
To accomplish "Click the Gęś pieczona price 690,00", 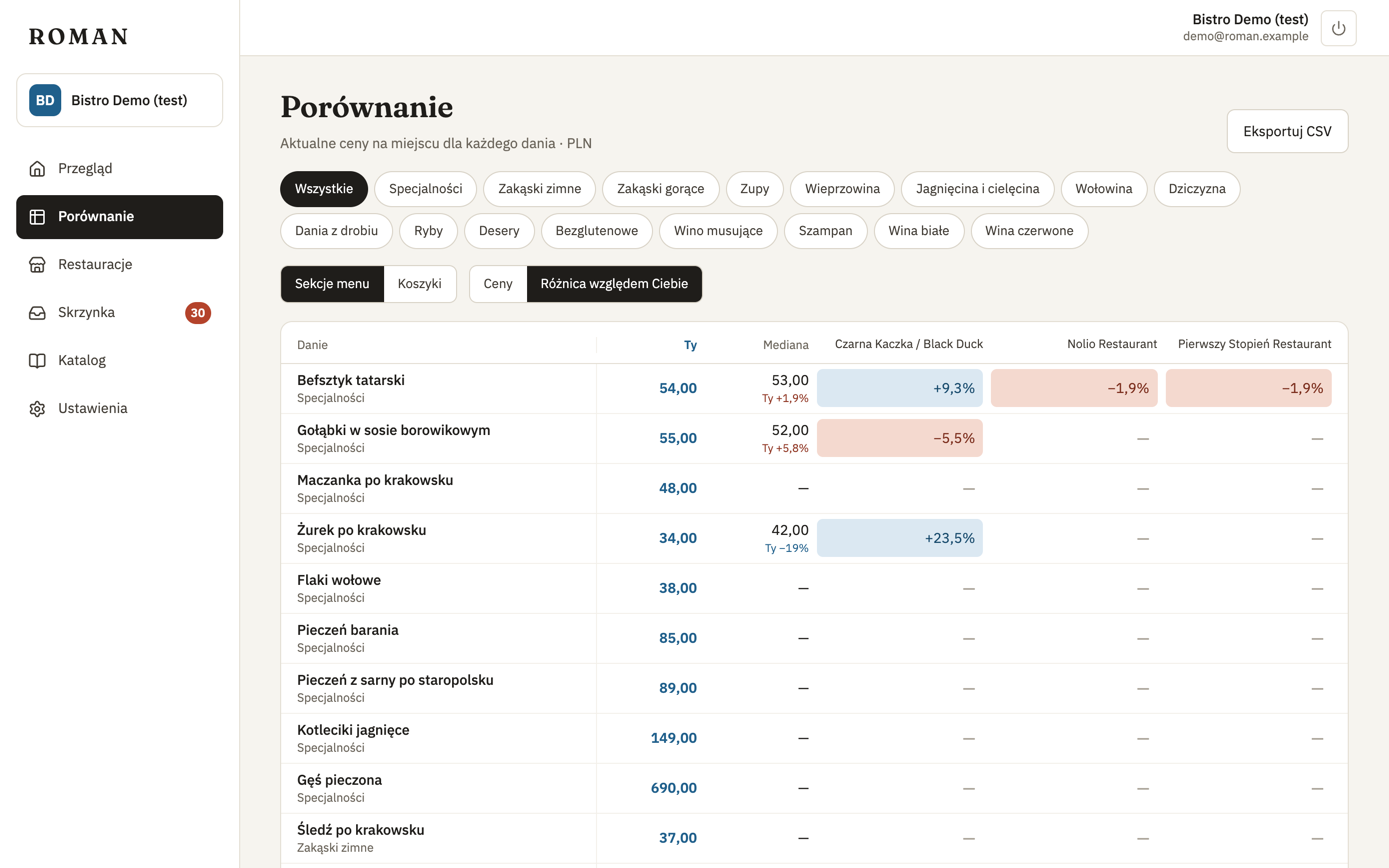I will click(x=674, y=788).
